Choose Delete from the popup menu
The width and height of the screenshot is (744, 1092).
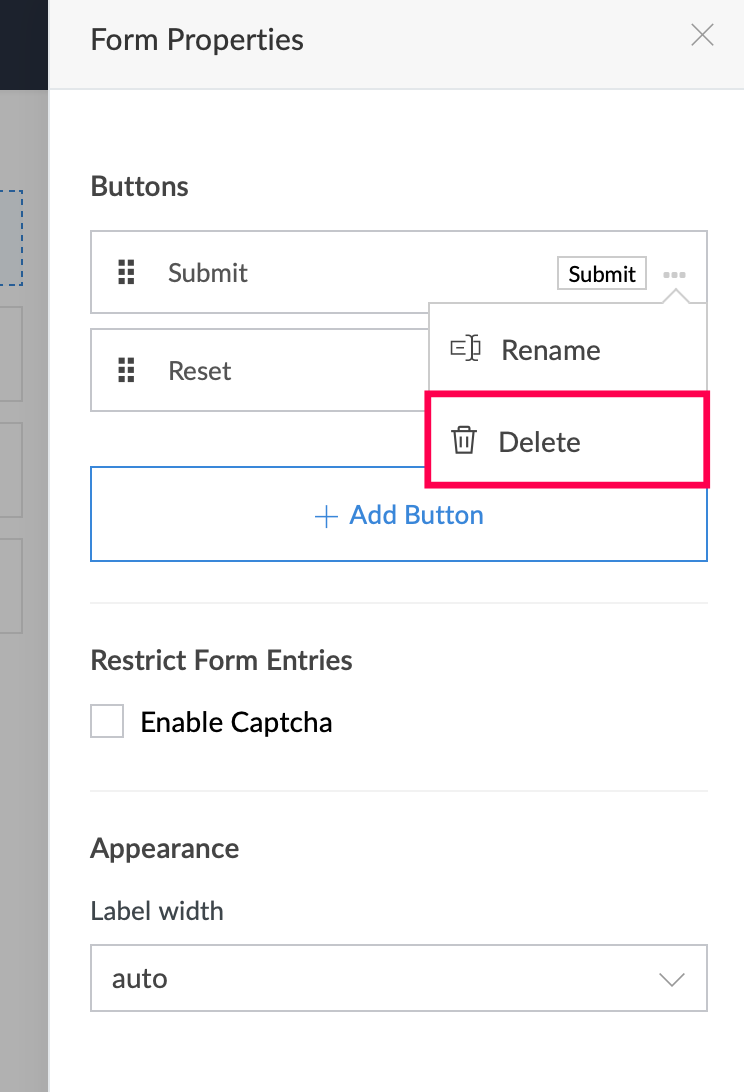tap(540, 442)
